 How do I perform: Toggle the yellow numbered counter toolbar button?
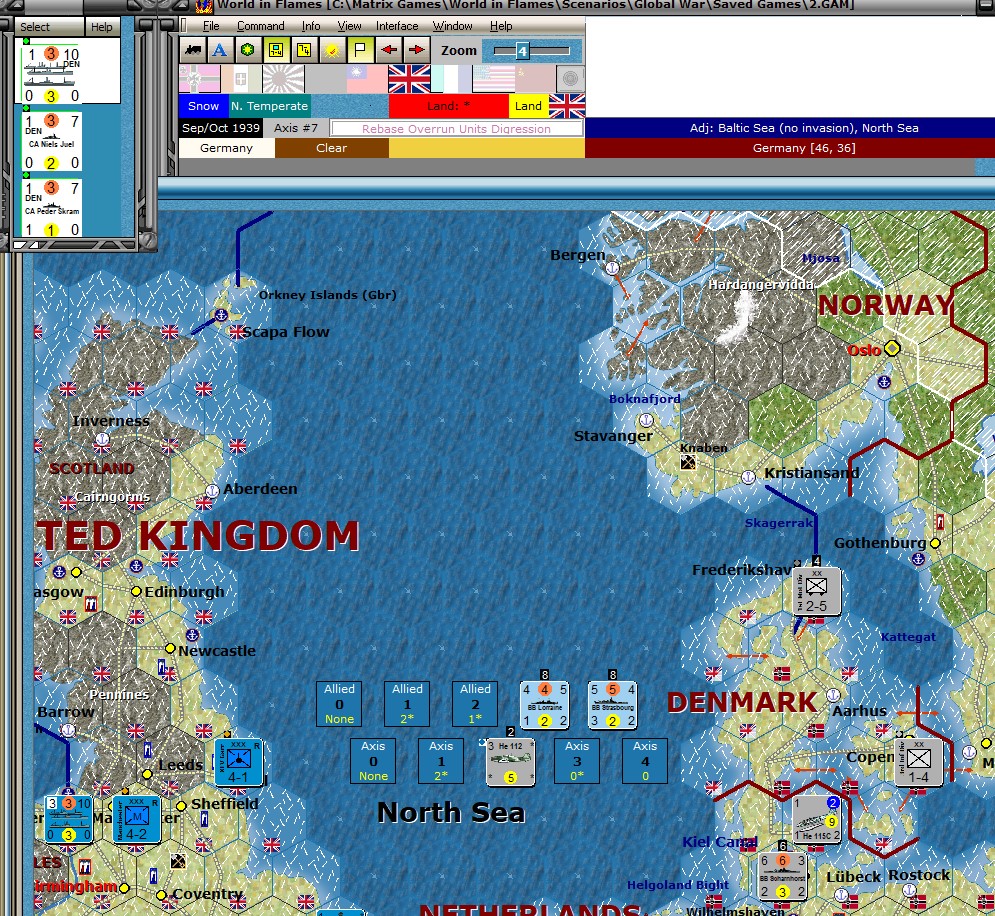303,50
